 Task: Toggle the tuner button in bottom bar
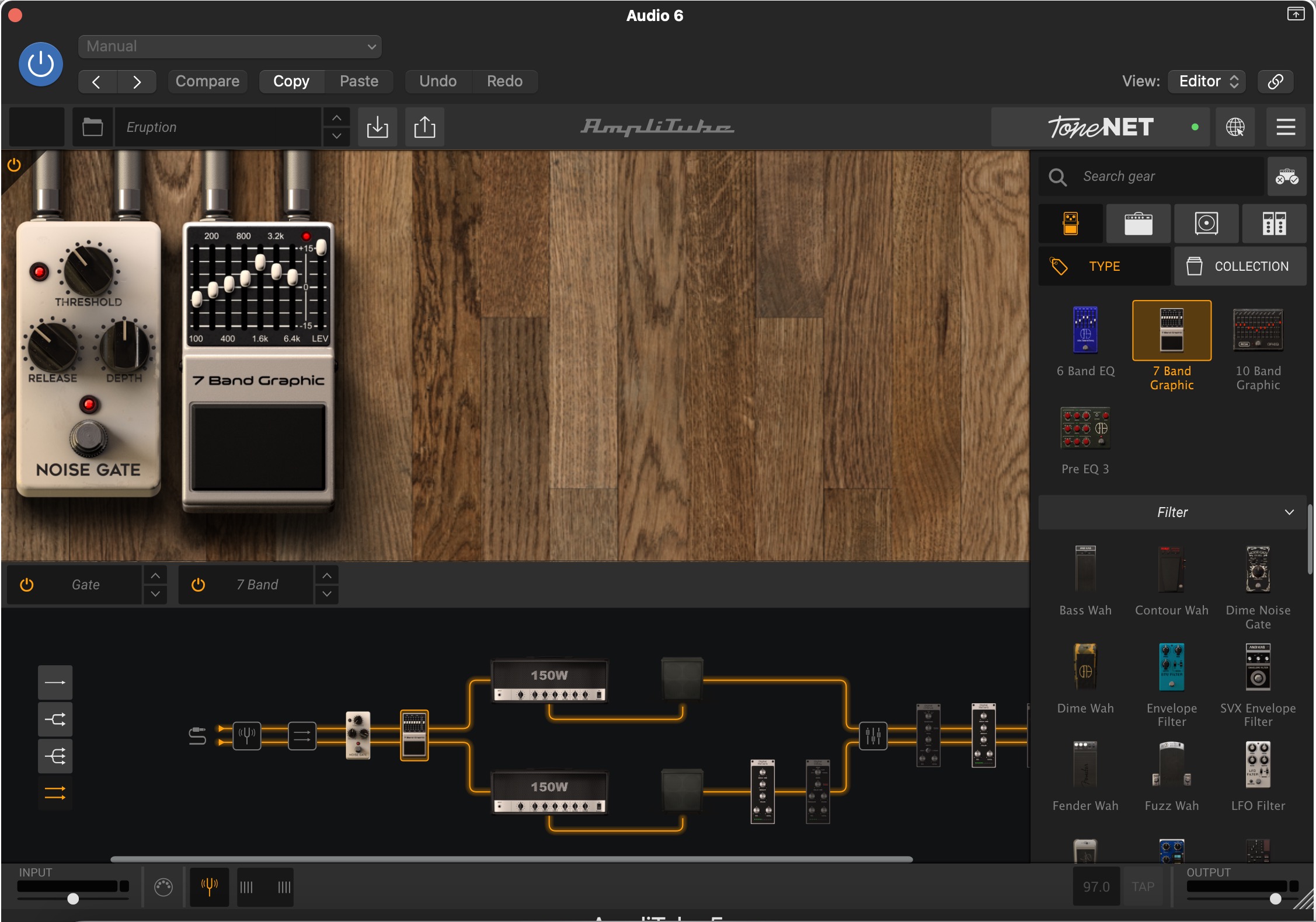click(209, 887)
